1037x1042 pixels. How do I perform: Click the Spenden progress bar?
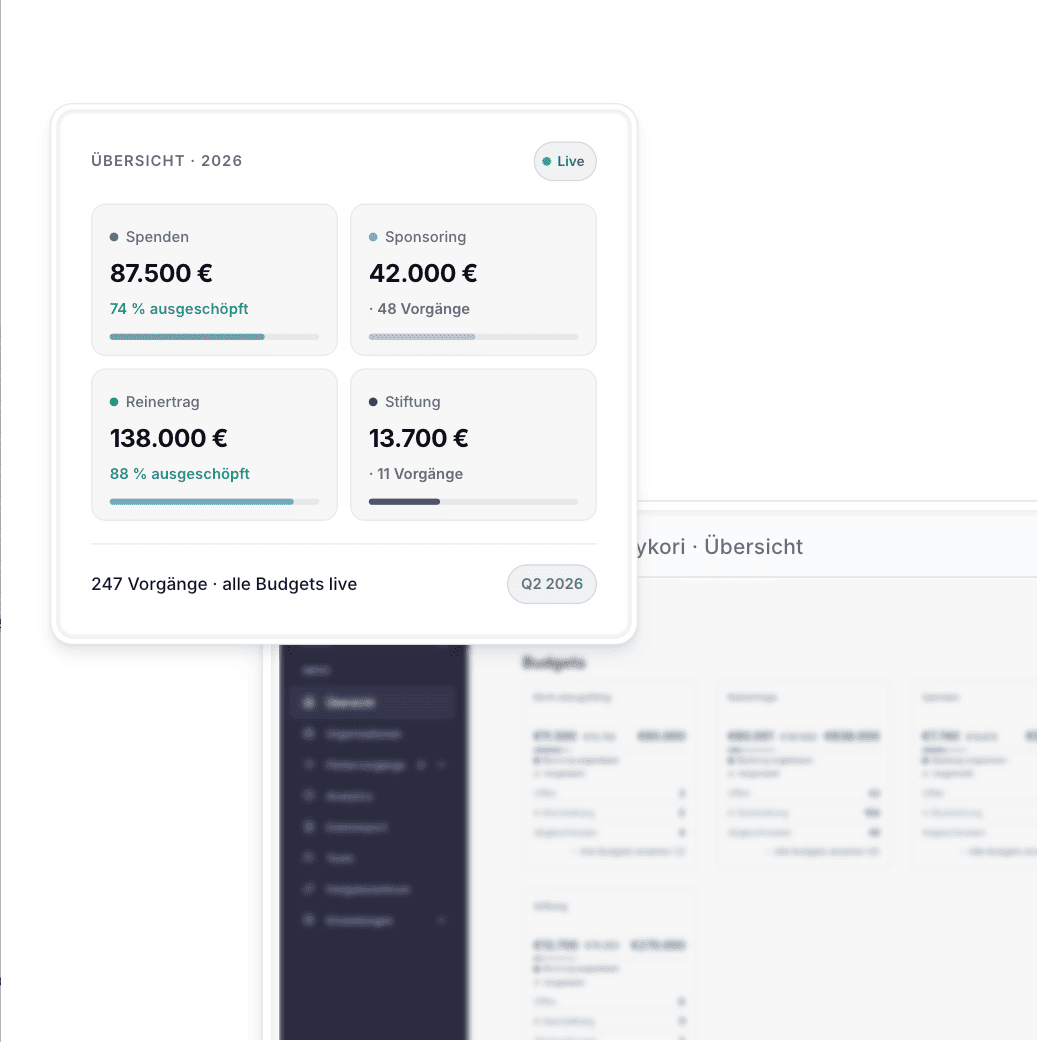pyautogui.click(x=214, y=337)
